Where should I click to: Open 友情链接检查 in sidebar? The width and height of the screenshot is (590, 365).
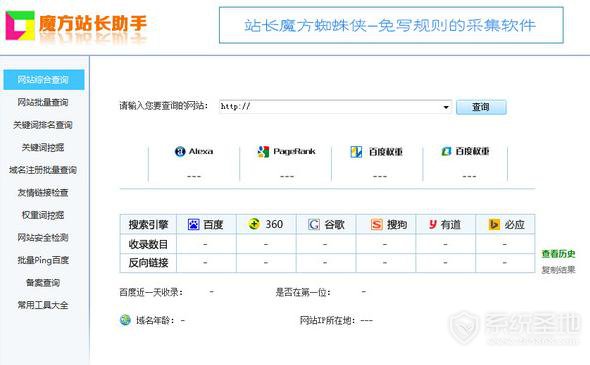tap(43, 193)
